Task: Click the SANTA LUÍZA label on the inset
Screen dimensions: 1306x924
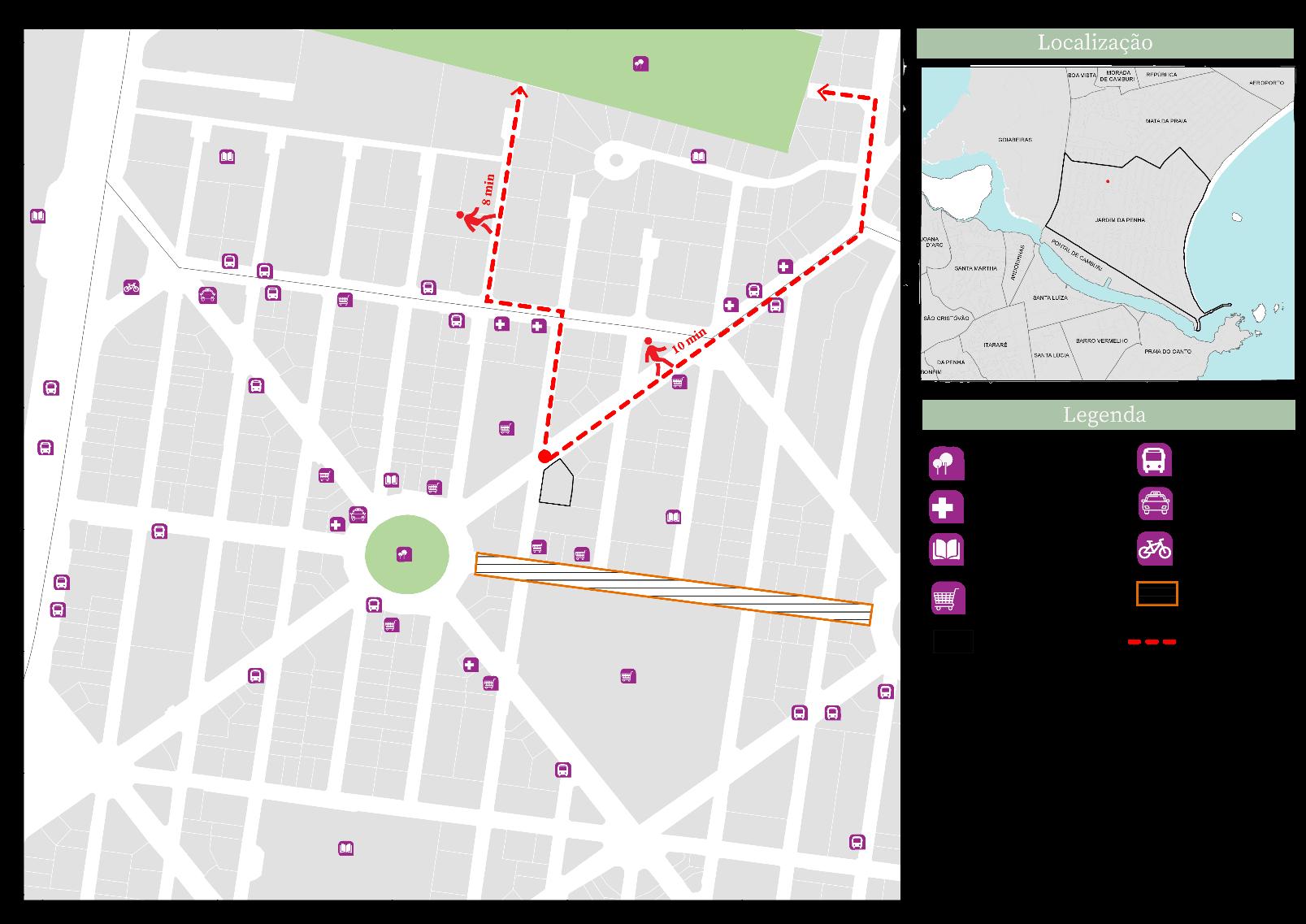Action: tap(1050, 298)
